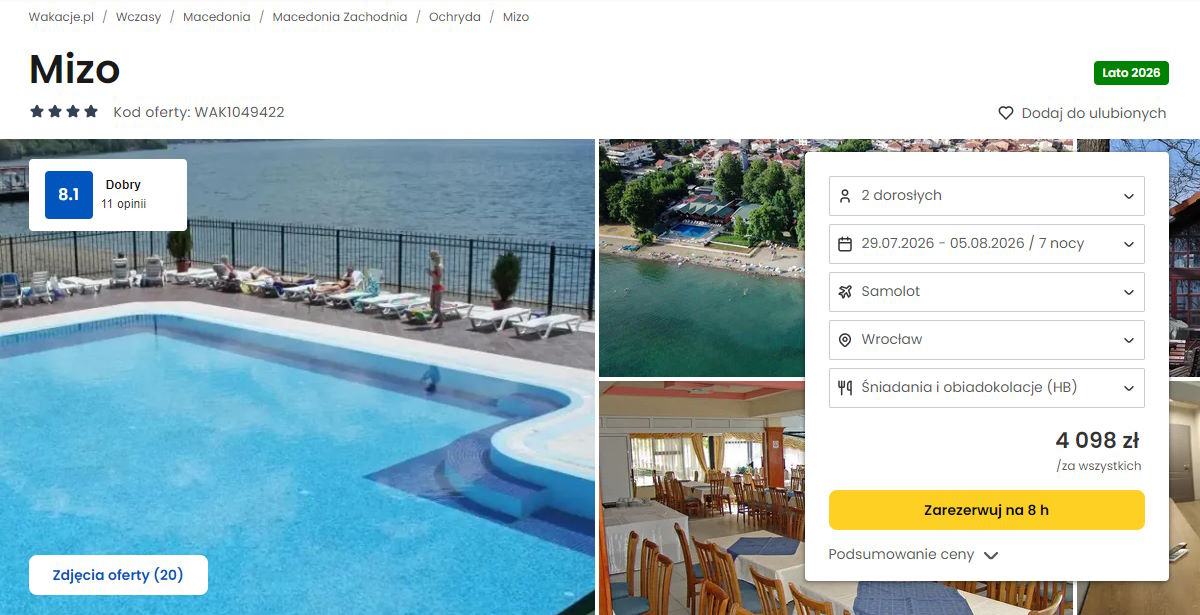Image resolution: width=1200 pixels, height=615 pixels.
Task: Click the four-star hotel rating icons
Action: 64,112
